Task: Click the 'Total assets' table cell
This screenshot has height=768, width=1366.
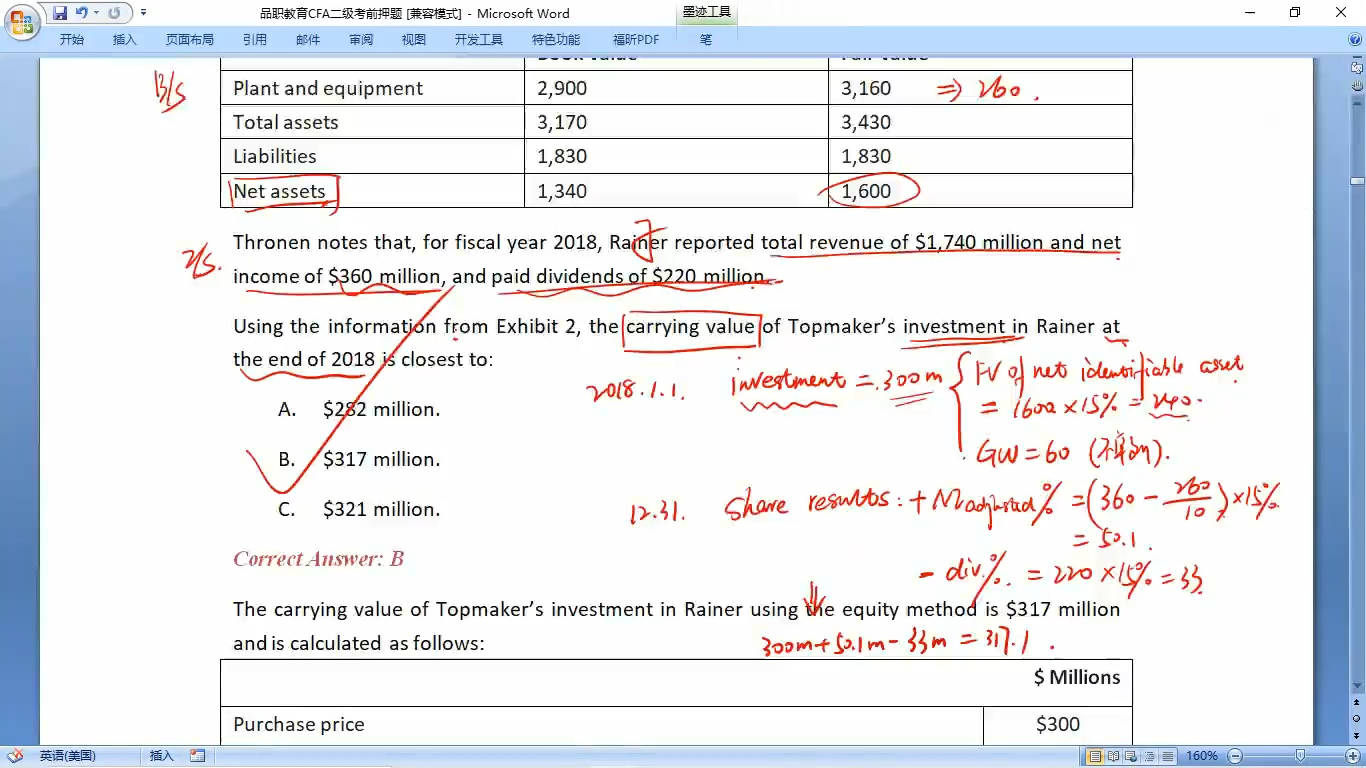Action: point(372,122)
